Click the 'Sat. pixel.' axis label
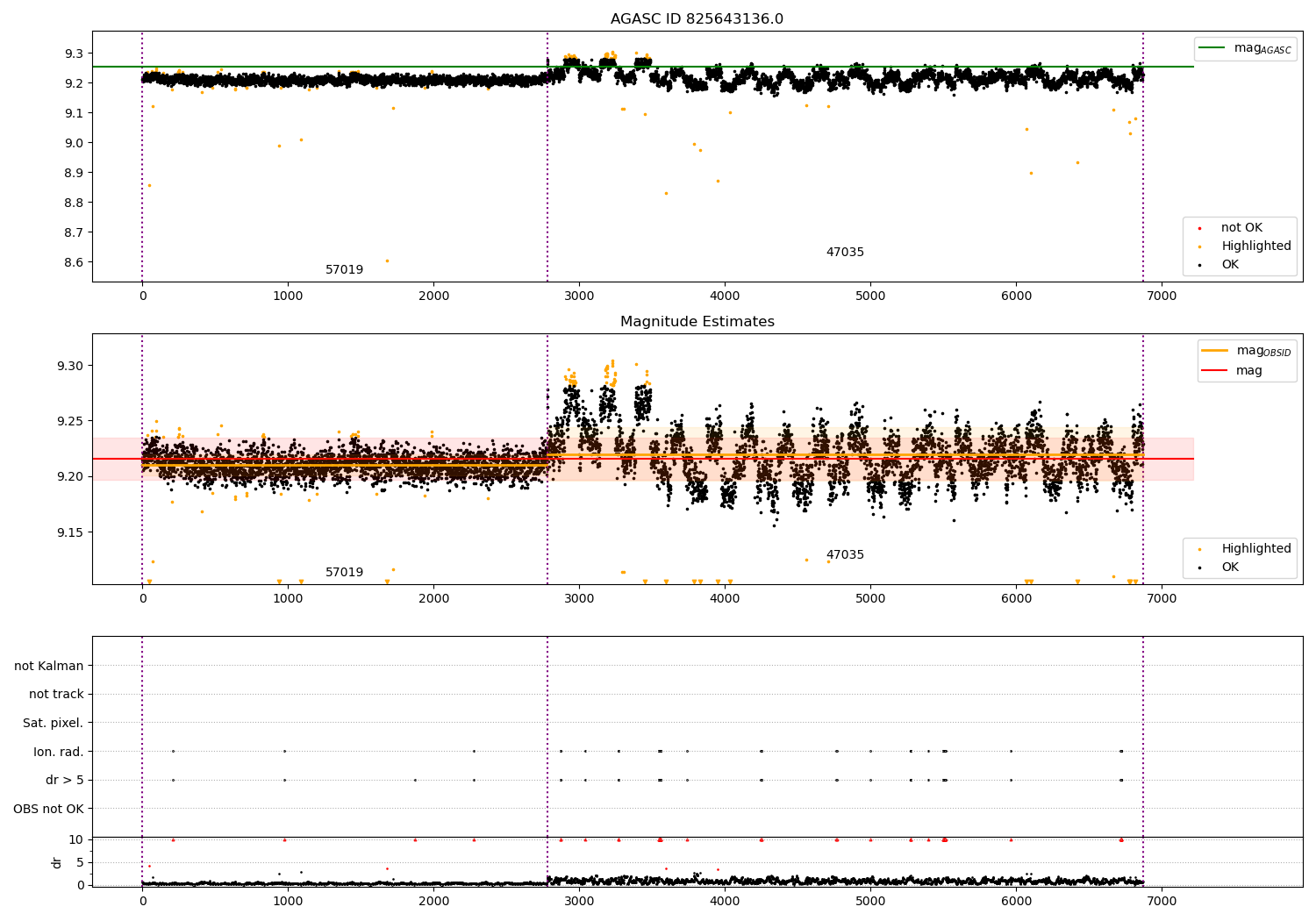This screenshot has height=921, width=1316. pos(54,723)
